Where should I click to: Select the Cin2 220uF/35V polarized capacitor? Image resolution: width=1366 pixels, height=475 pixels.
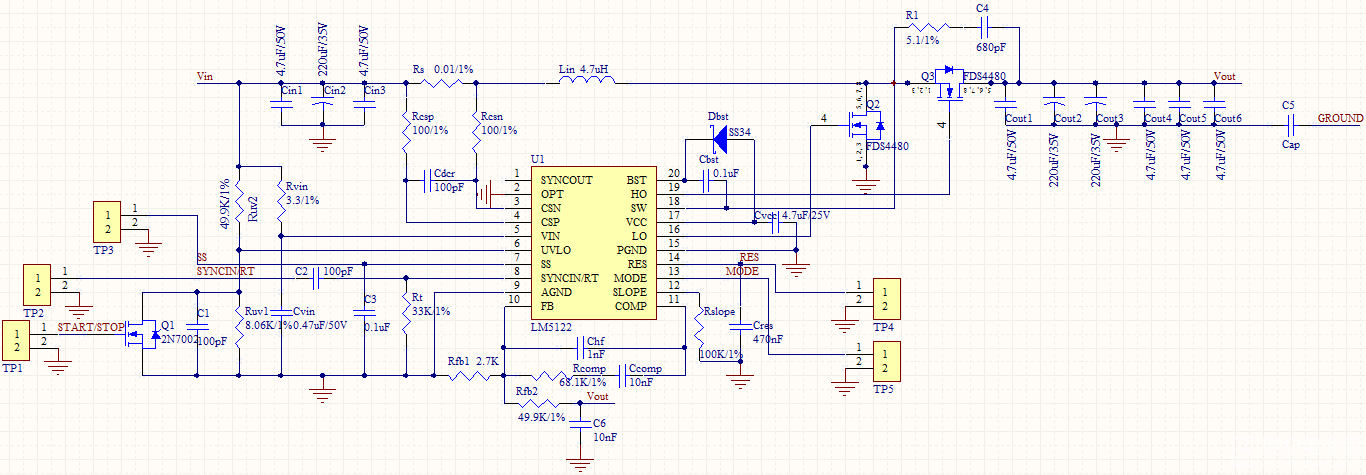pos(323,102)
